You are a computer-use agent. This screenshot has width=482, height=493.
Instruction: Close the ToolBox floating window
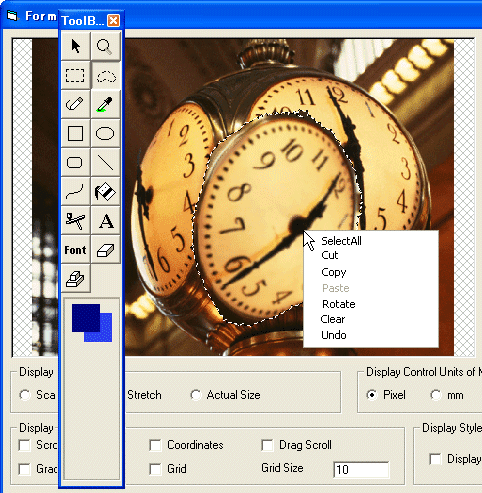[113, 21]
